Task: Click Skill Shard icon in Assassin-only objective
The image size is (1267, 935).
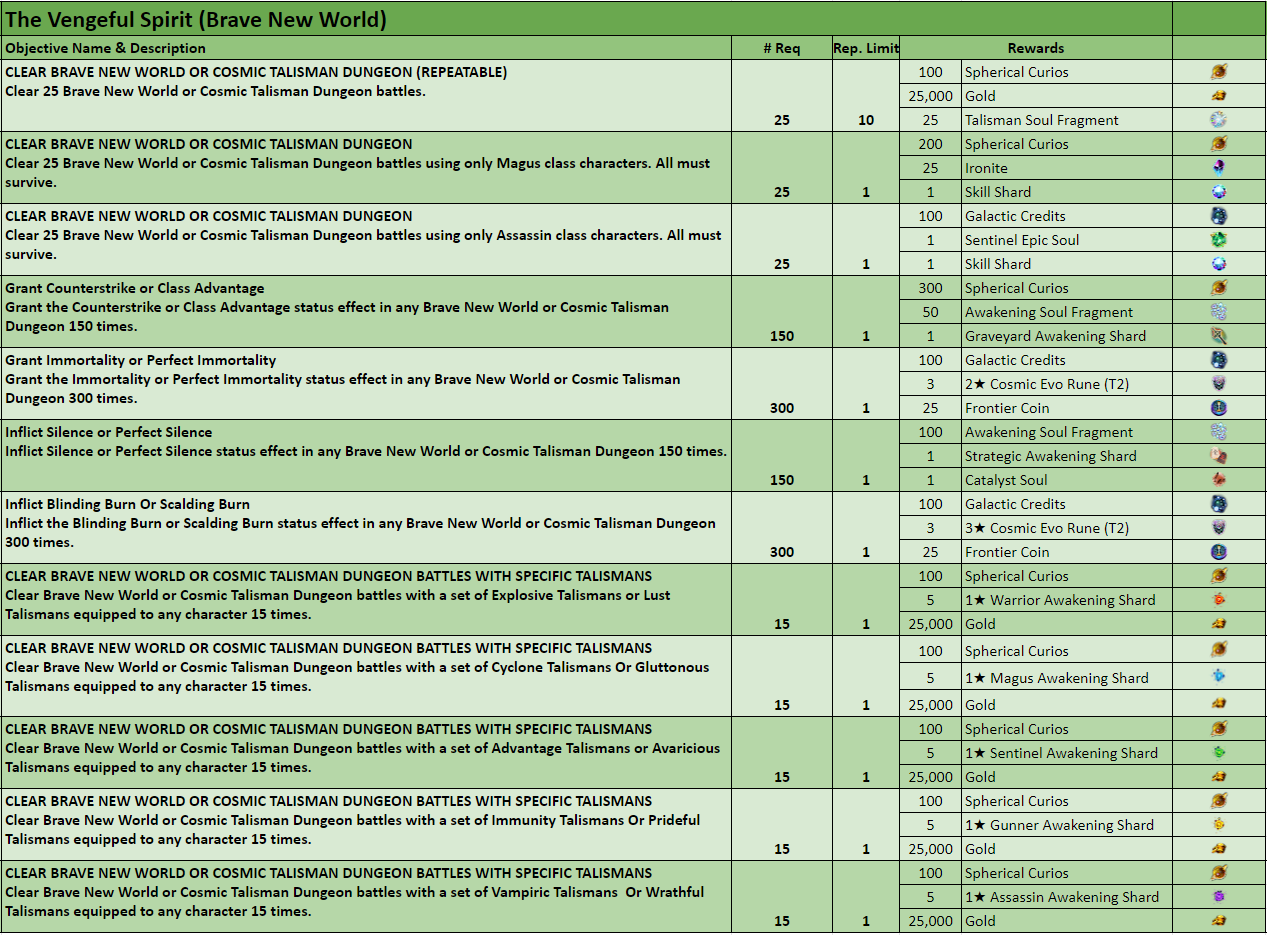Action: [1218, 264]
